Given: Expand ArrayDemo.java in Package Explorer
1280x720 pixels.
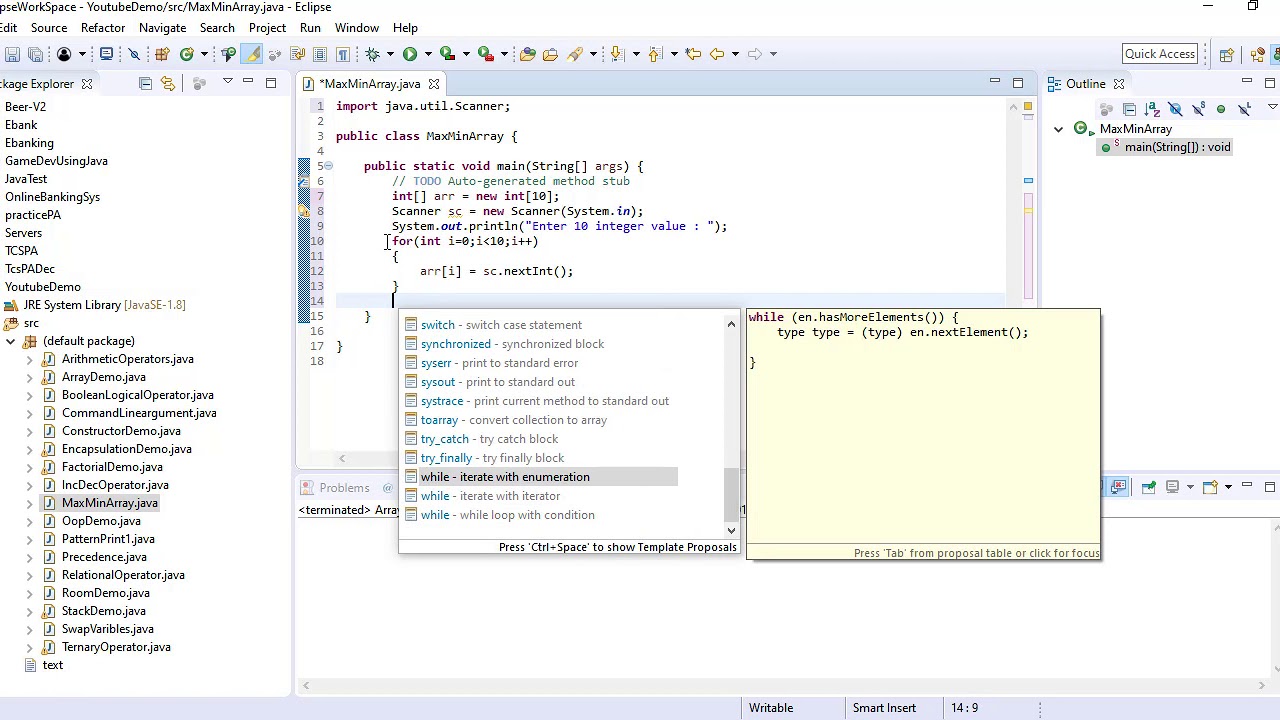Looking at the screenshot, I should coord(29,377).
